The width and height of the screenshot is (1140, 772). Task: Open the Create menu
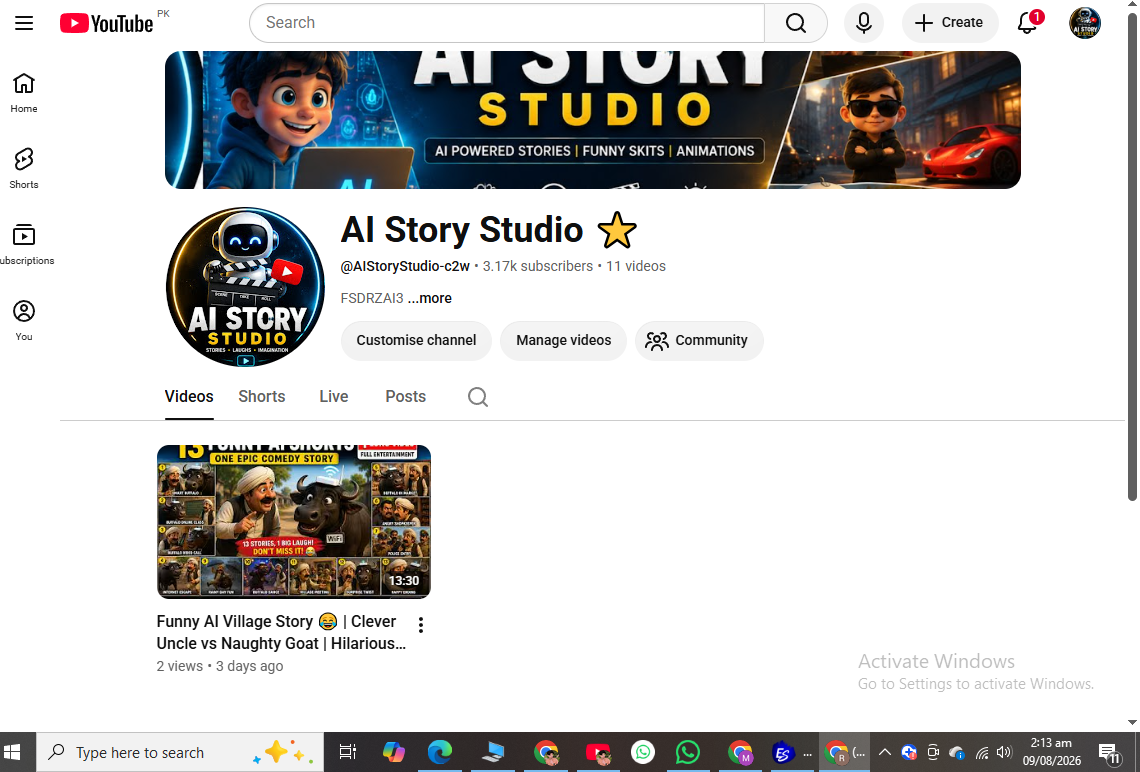[x=950, y=23]
